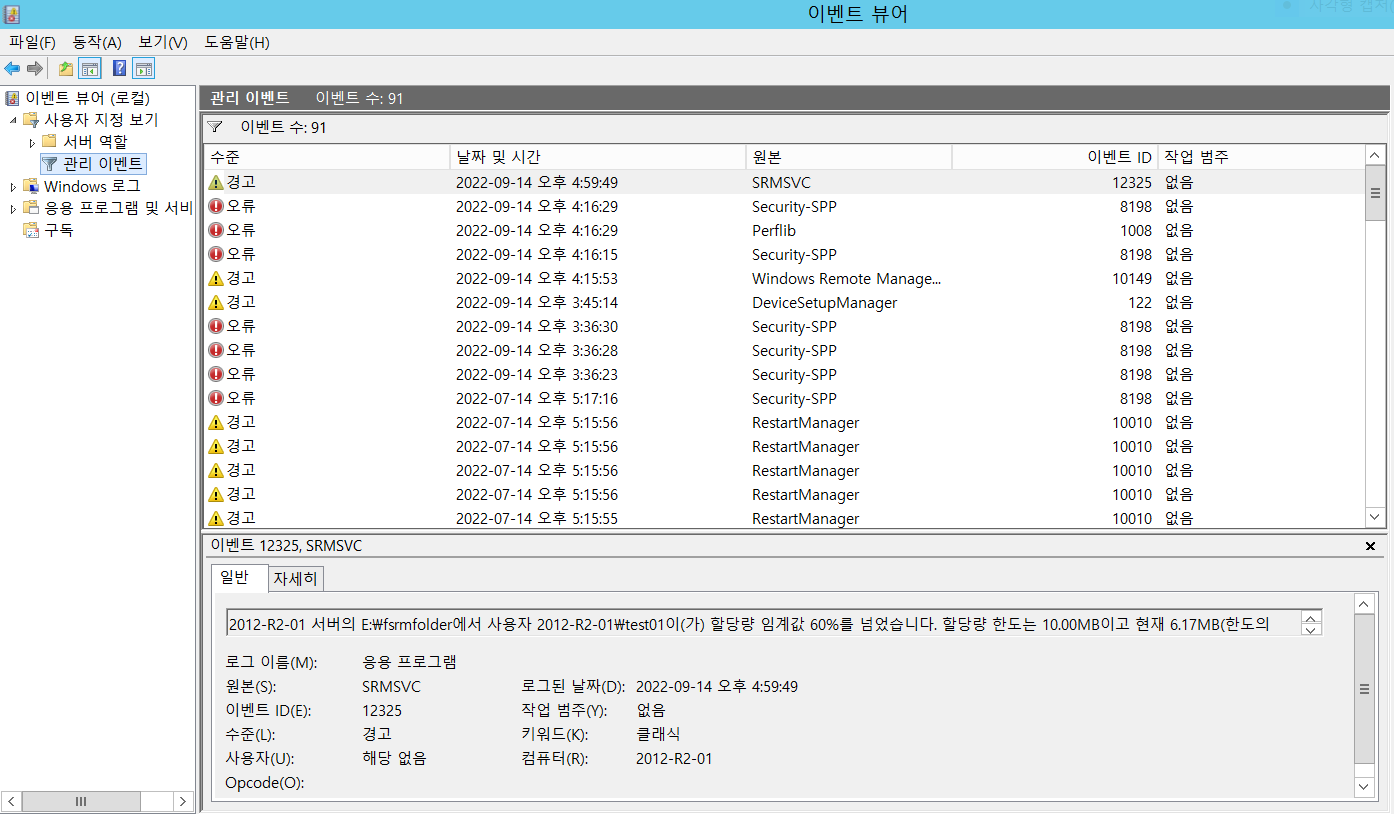The image size is (1394, 814).
Task: Sort by the 날짜 및 시간 column header
Action: [598, 157]
